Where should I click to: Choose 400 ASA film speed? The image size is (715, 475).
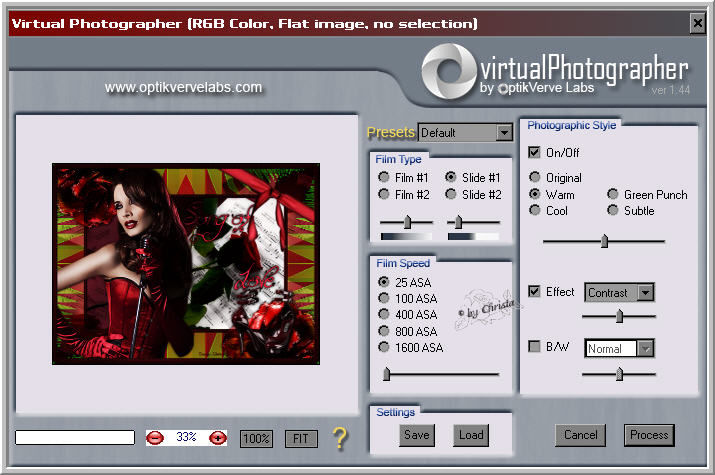click(x=384, y=314)
